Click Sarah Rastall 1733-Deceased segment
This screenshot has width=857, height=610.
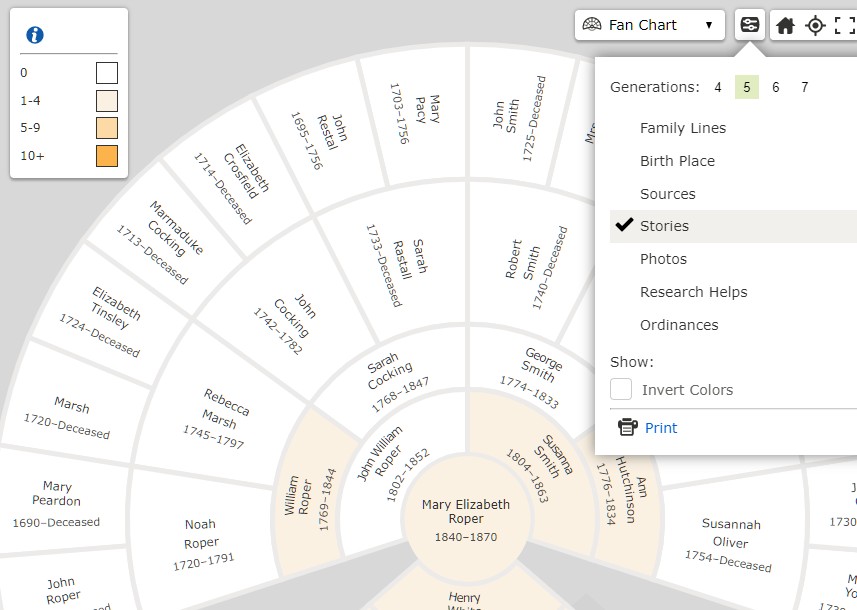pyautogui.click(x=396, y=265)
